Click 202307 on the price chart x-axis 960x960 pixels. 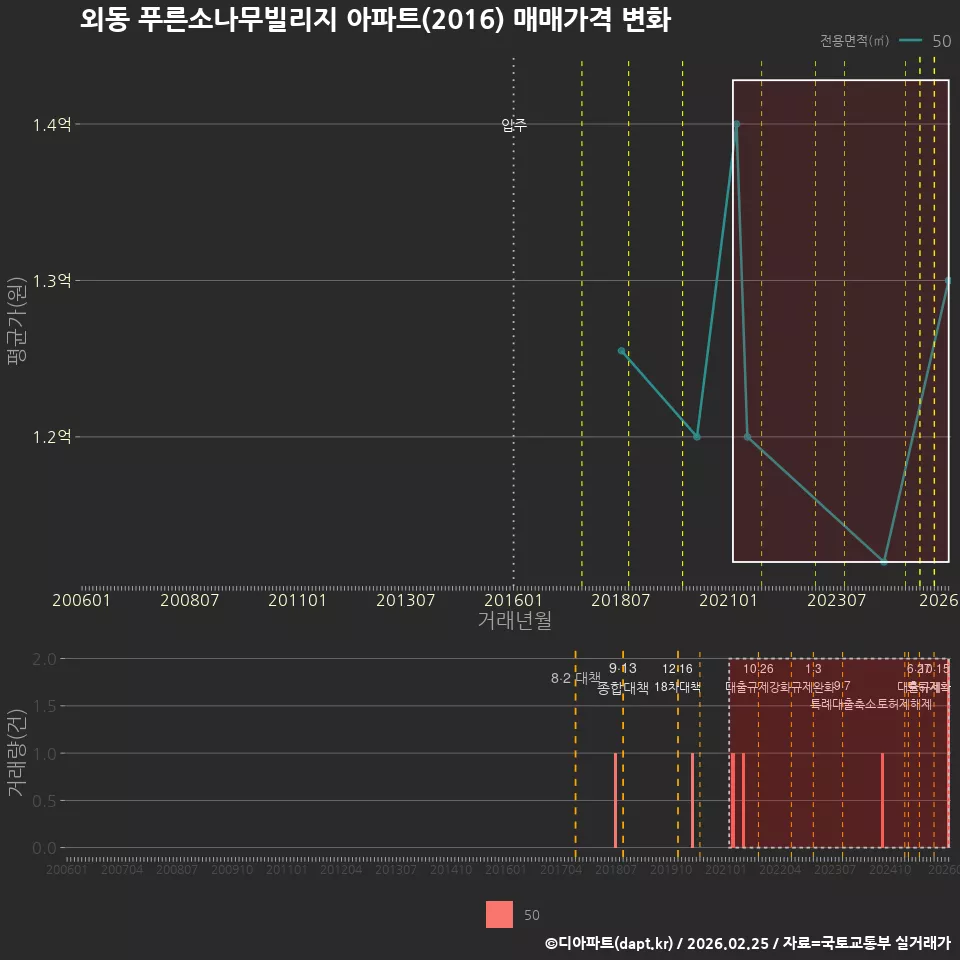coord(836,600)
